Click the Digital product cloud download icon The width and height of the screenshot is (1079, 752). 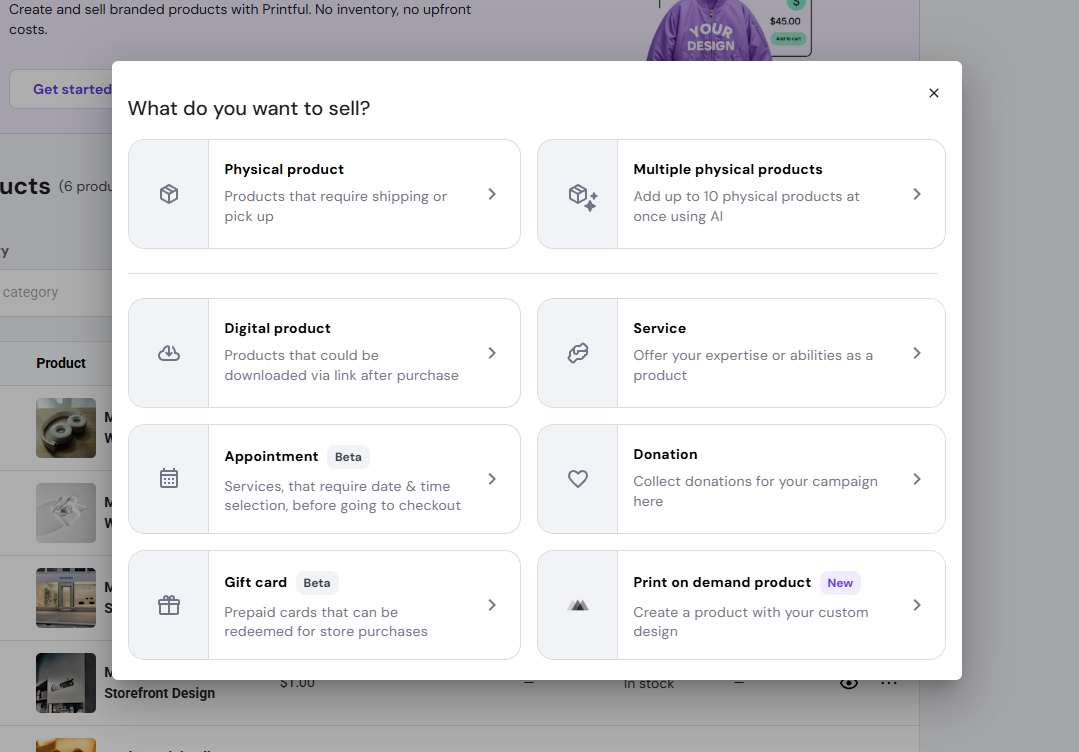[x=169, y=353]
